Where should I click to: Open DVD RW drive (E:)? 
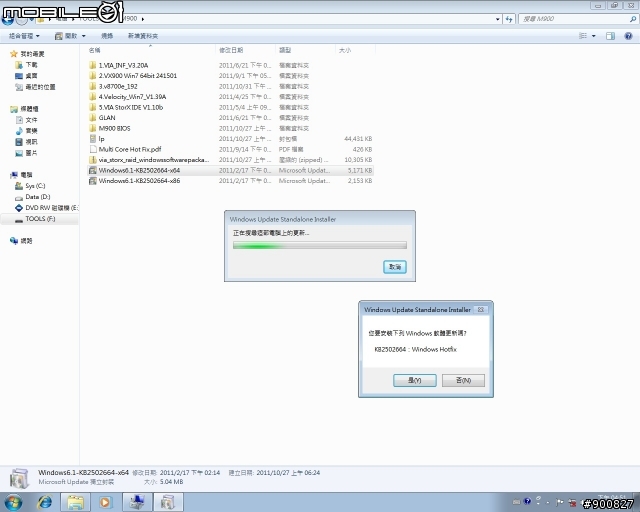point(47,208)
